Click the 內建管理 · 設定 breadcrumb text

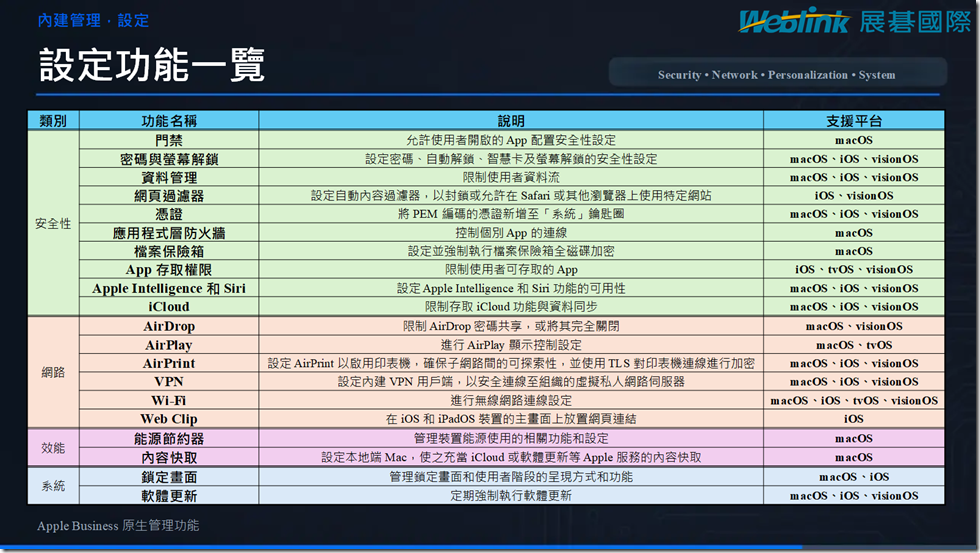(93, 21)
